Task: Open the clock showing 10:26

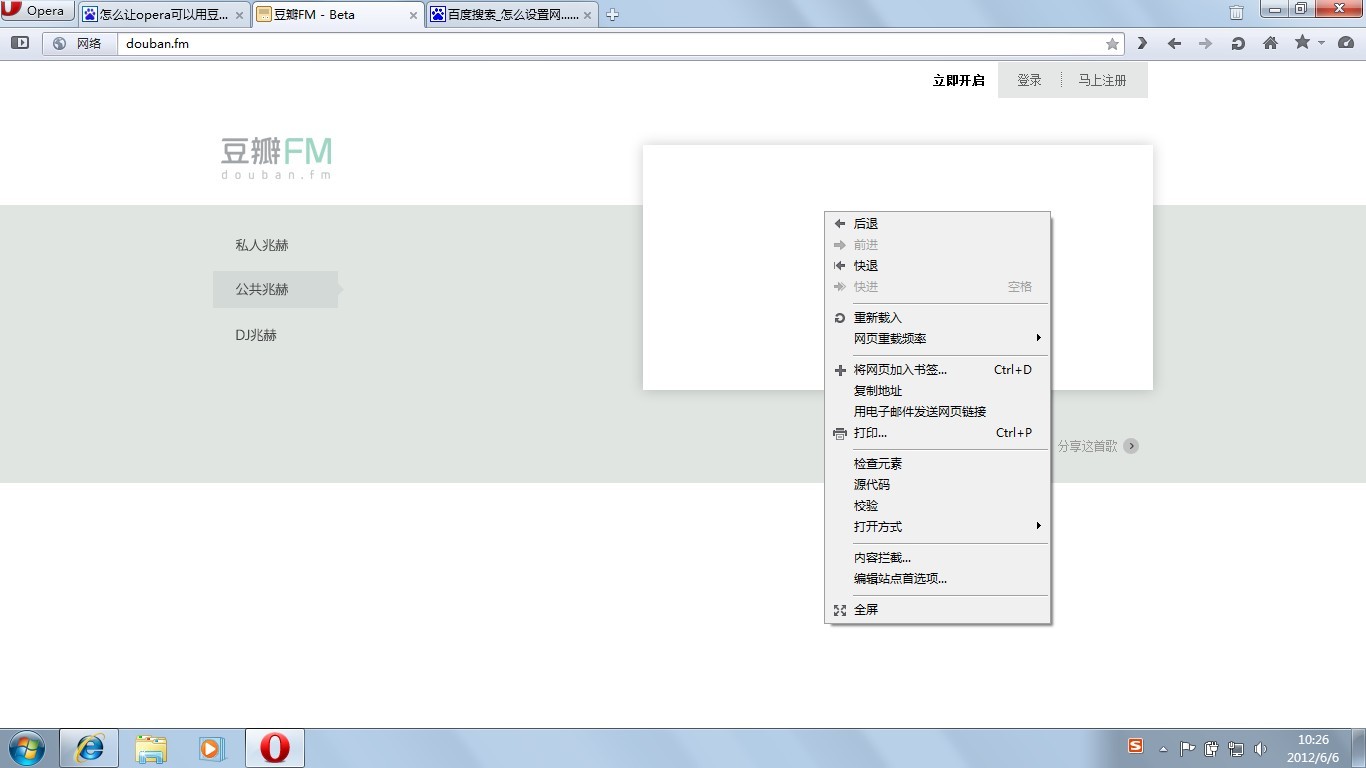Action: (1313, 749)
